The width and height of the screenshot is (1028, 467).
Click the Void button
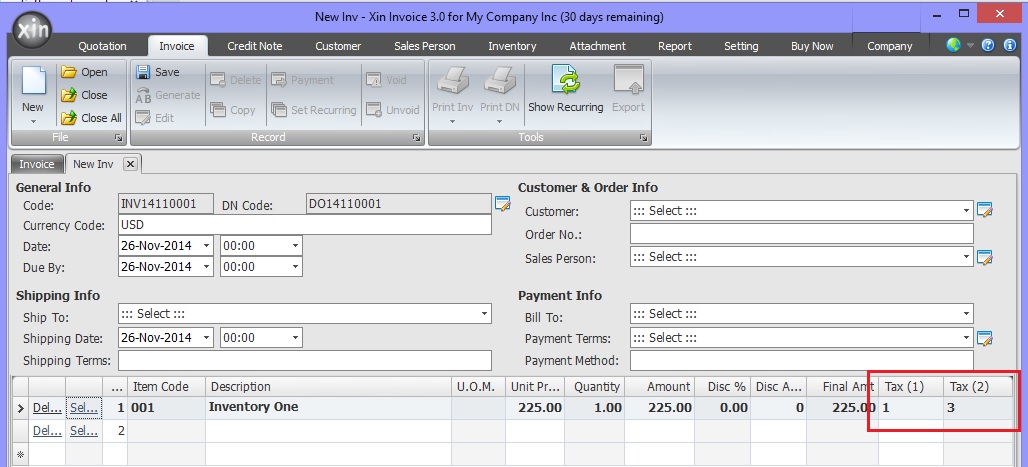(387, 80)
